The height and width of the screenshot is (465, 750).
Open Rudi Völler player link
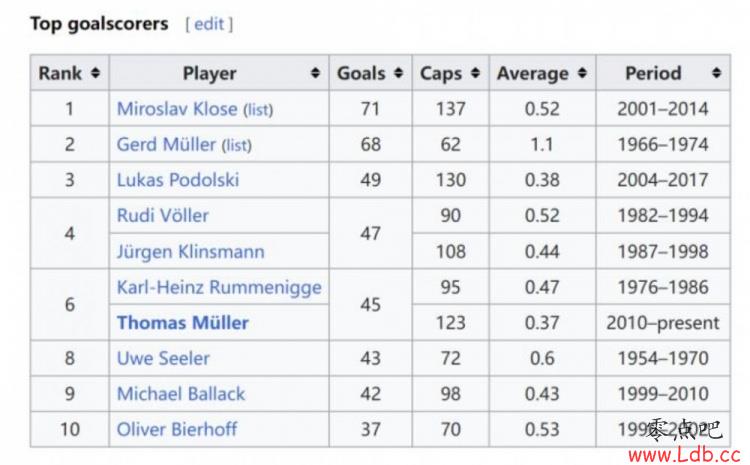163,216
